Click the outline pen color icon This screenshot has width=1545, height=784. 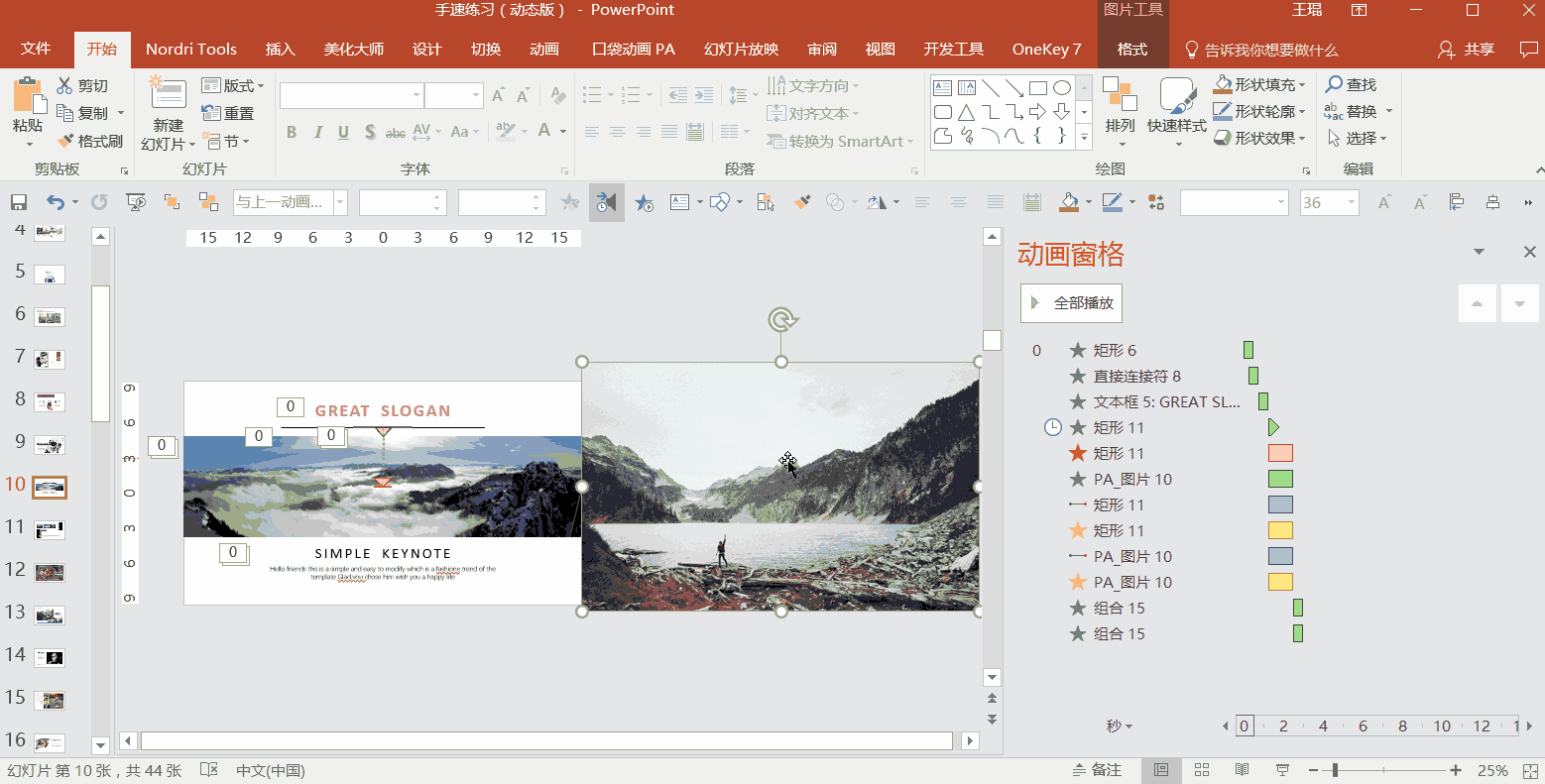point(1113,202)
